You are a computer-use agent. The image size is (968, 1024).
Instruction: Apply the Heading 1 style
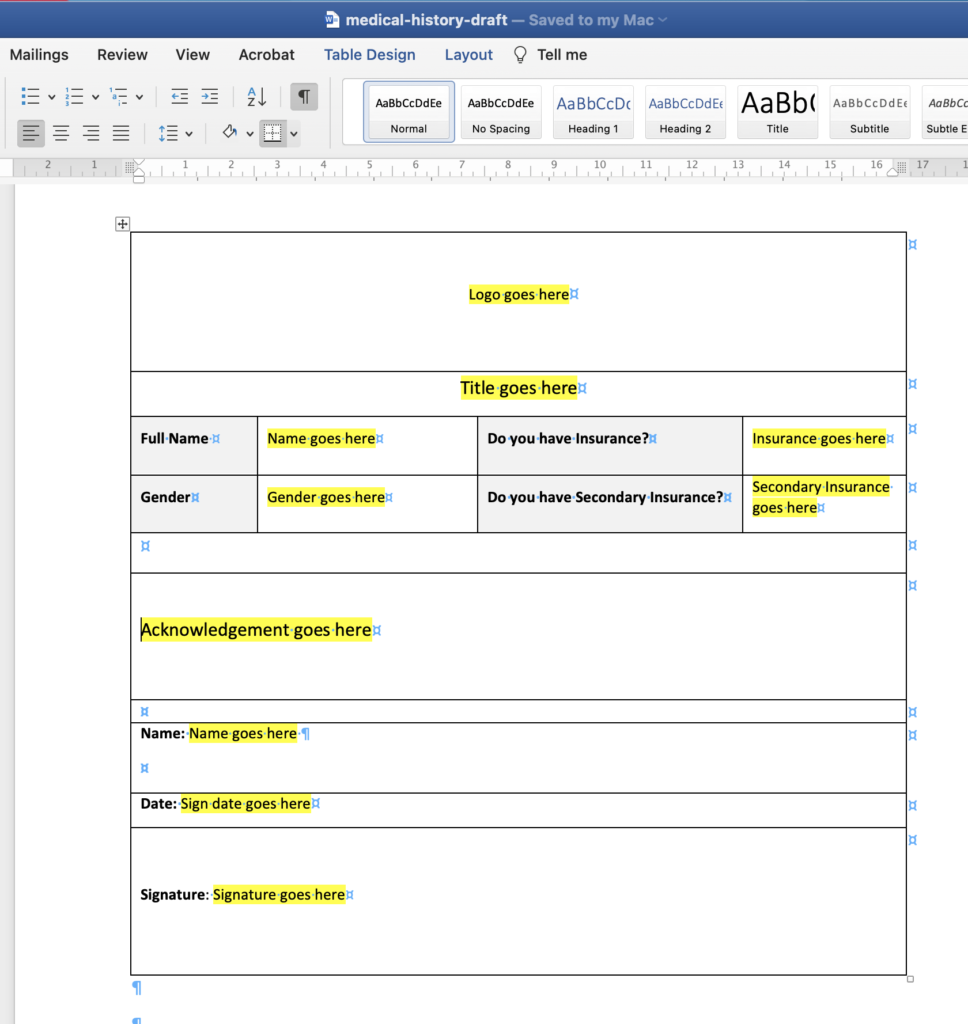593,111
